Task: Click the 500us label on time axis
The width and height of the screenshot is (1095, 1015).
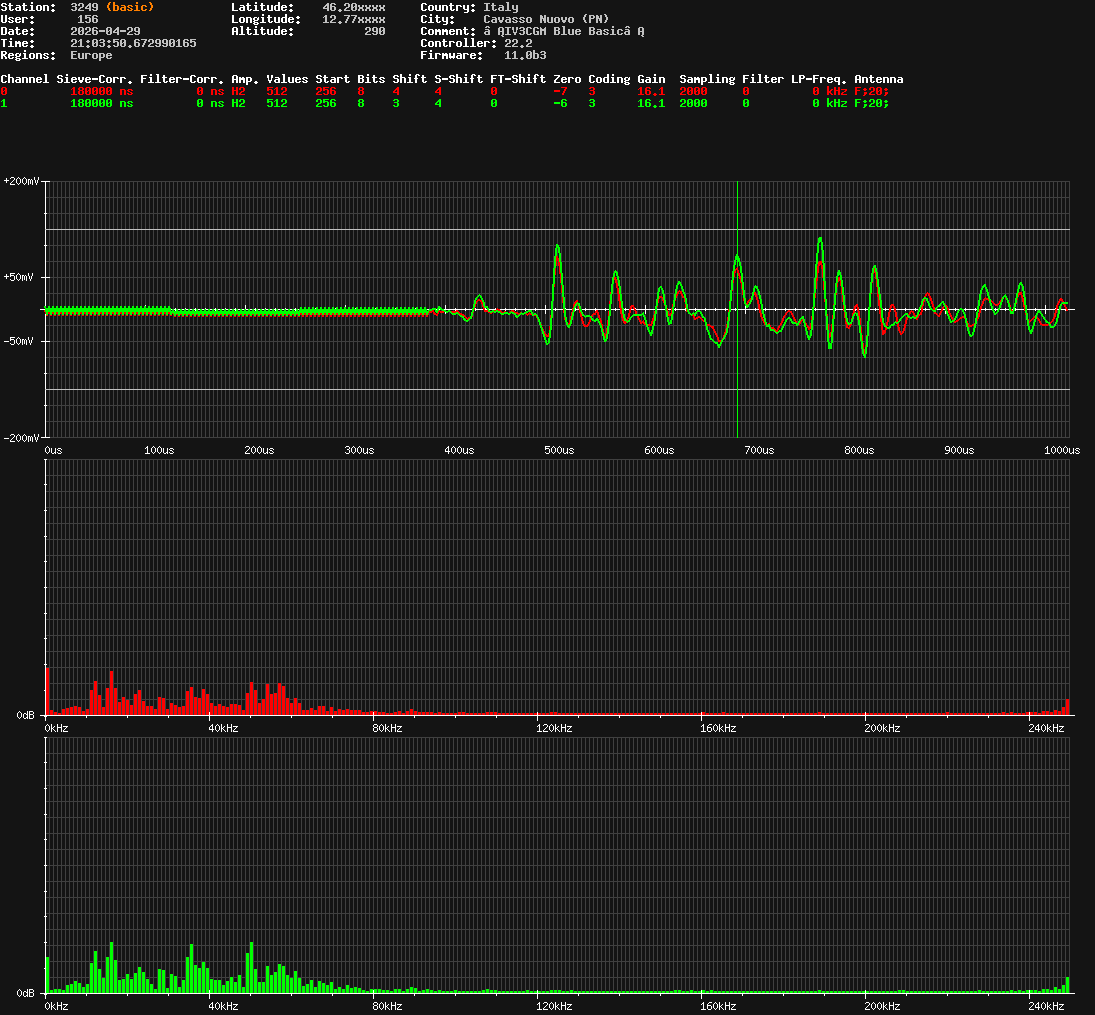Action: (x=559, y=451)
